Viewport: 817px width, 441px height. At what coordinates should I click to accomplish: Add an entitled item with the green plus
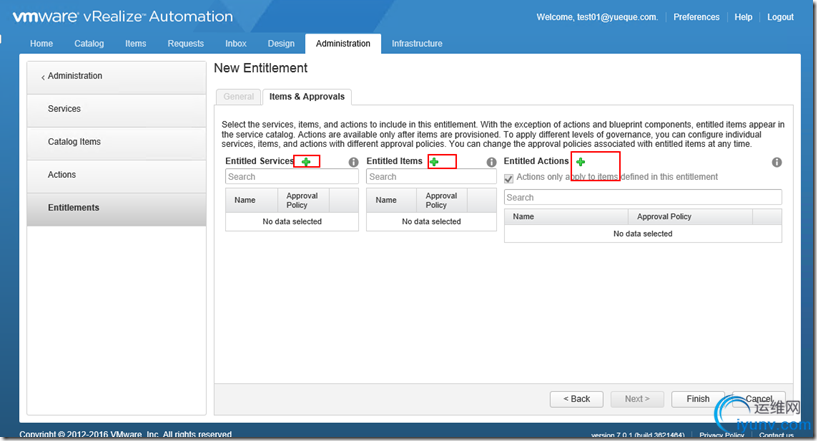pos(434,162)
